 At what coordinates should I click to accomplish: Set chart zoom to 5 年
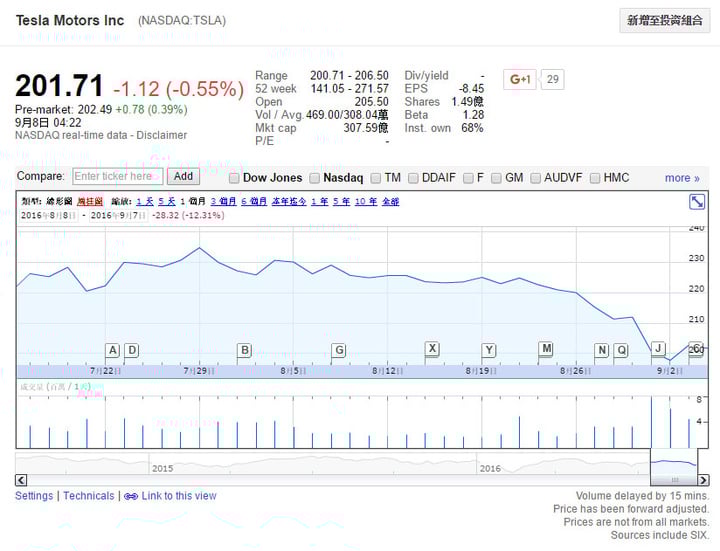[x=342, y=201]
